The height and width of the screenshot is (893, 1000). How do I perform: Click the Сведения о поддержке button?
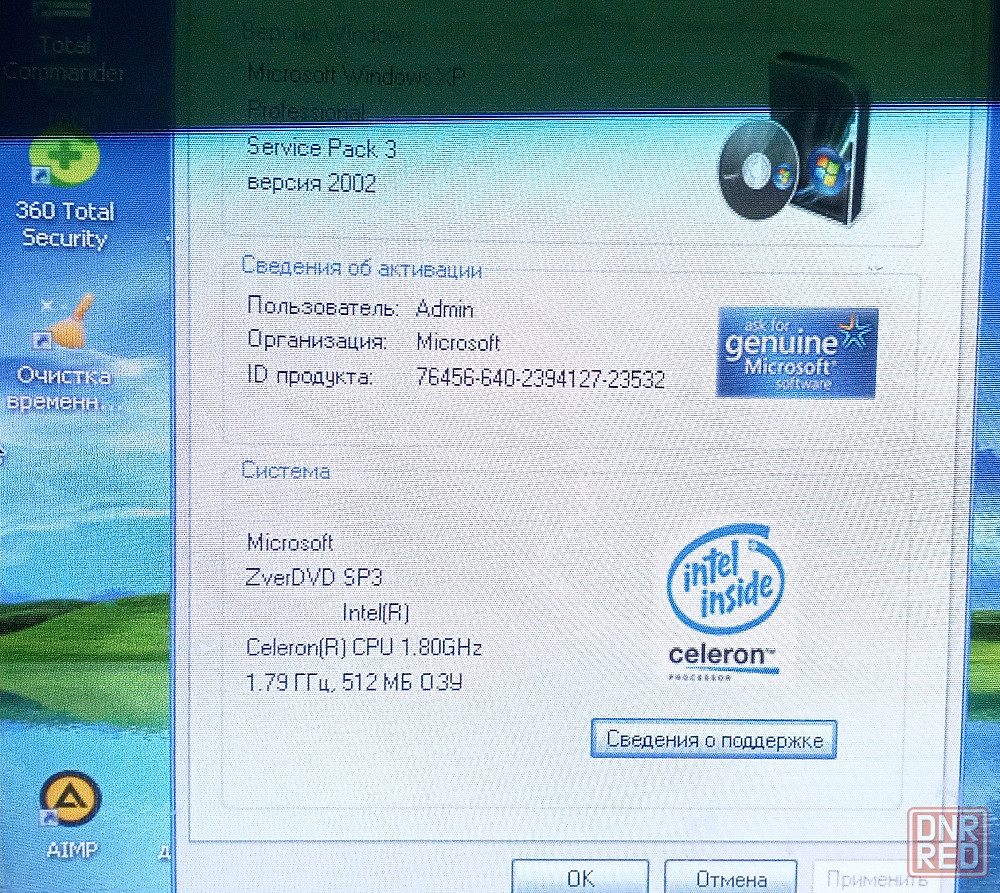point(714,740)
